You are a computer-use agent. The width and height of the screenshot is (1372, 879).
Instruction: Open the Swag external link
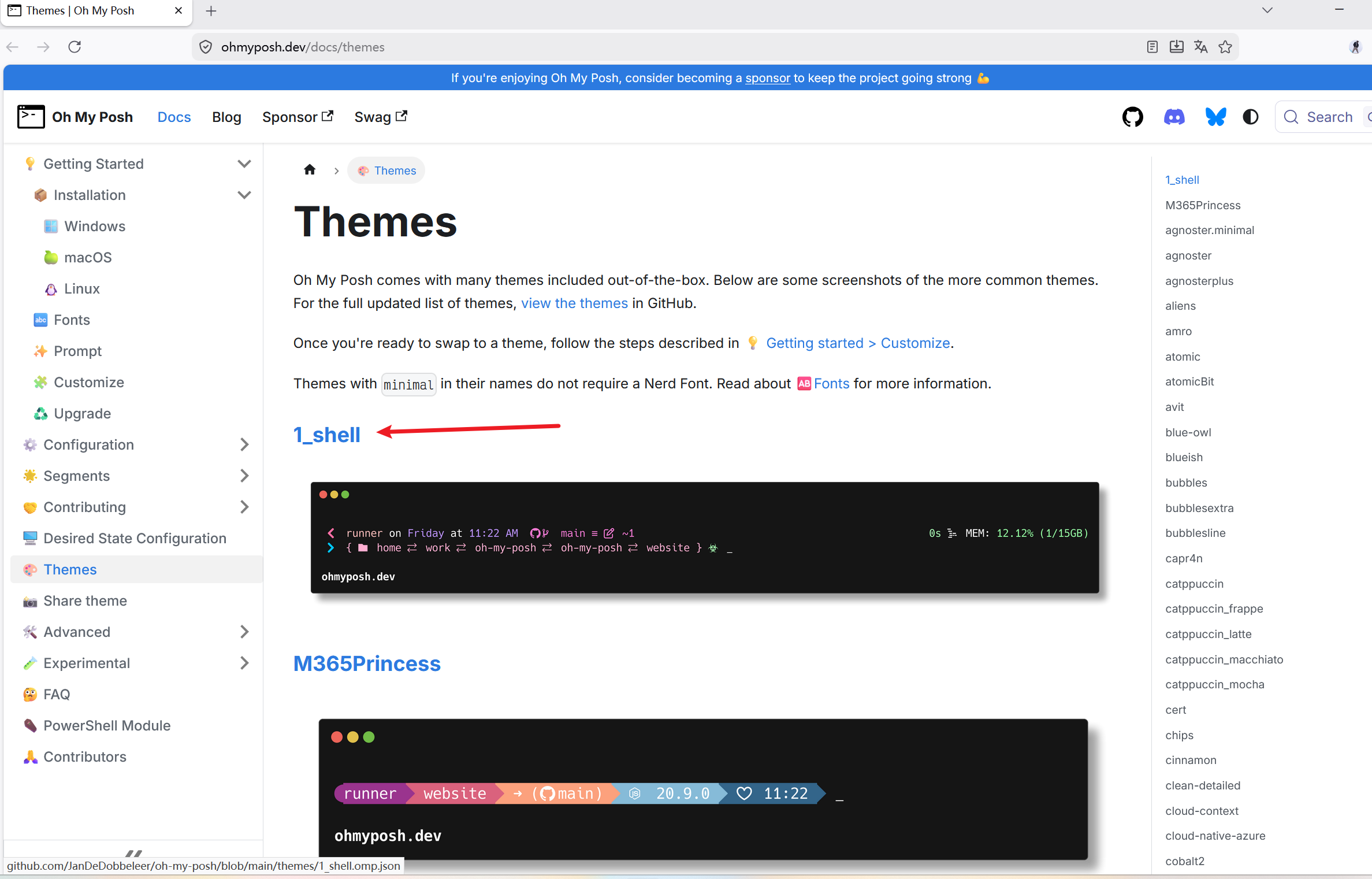point(381,117)
